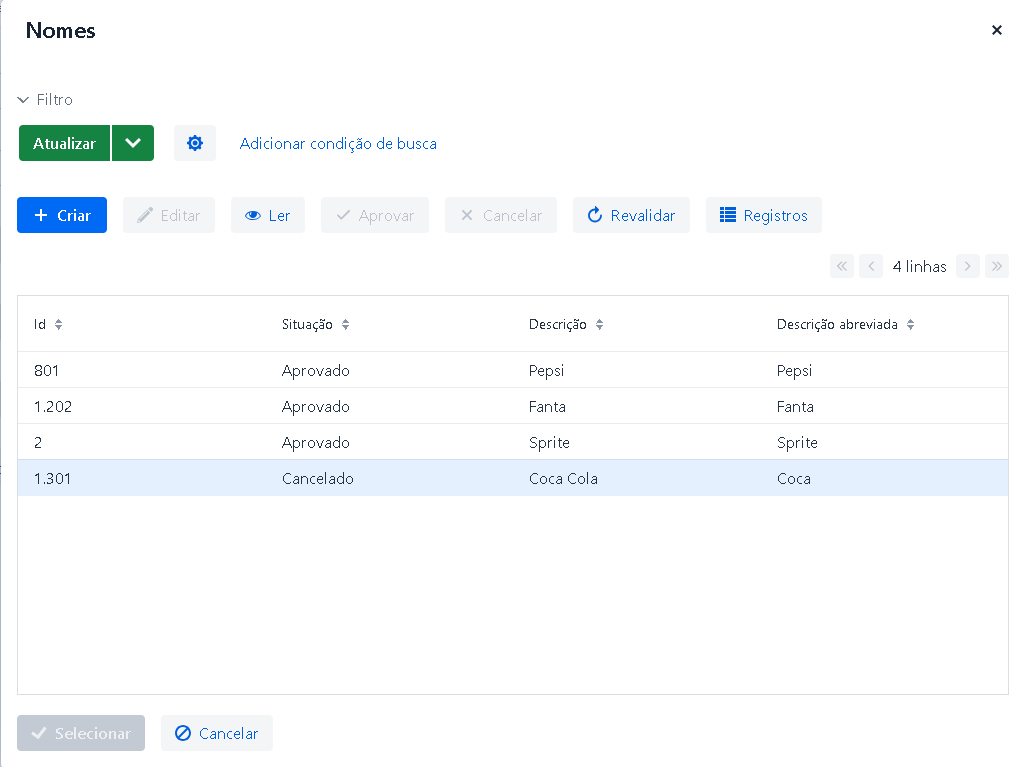Click the Cancelado status cell
The height and width of the screenshot is (767, 1022).
317,478
